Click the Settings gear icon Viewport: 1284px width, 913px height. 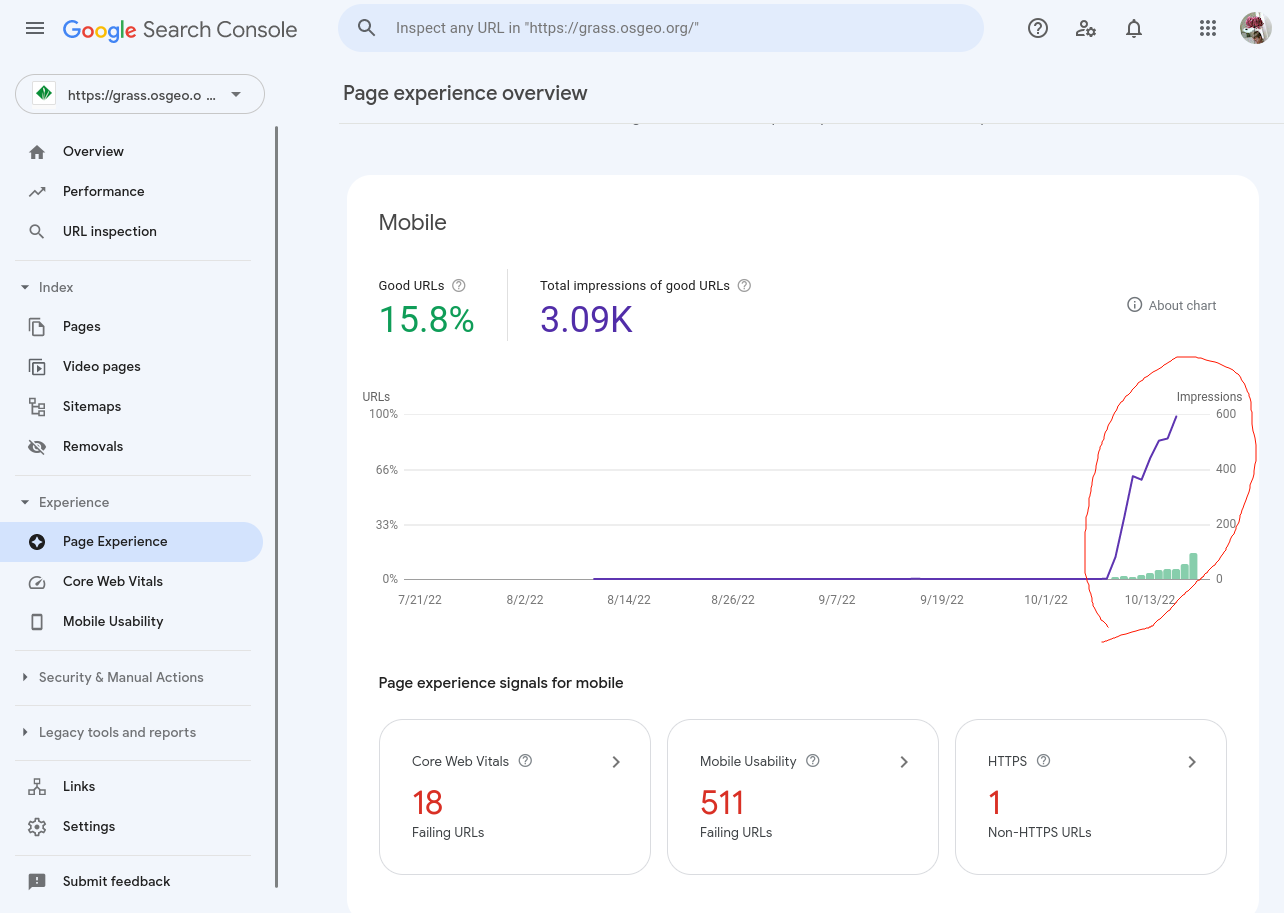(37, 827)
